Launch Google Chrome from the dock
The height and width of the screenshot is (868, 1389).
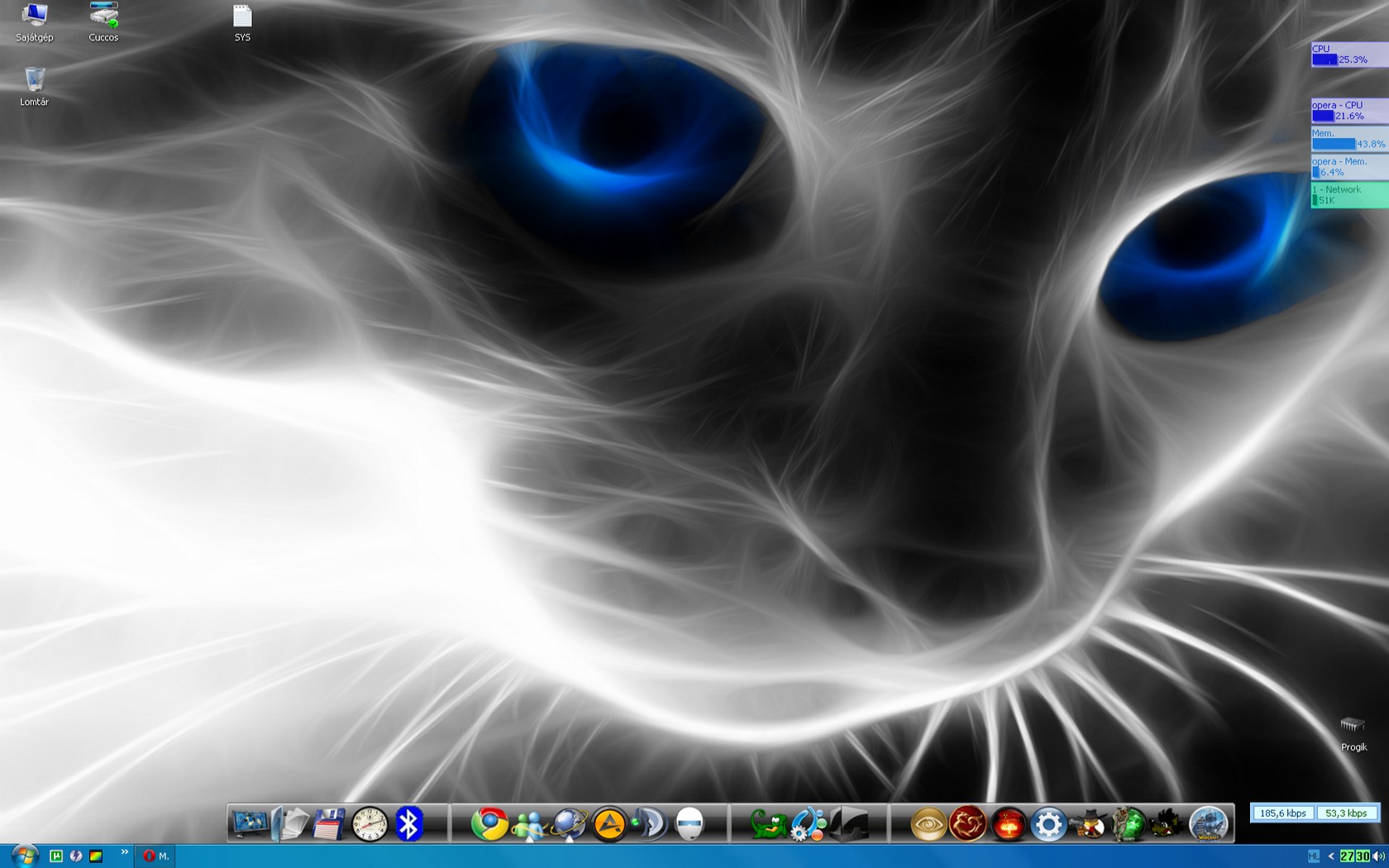489,823
